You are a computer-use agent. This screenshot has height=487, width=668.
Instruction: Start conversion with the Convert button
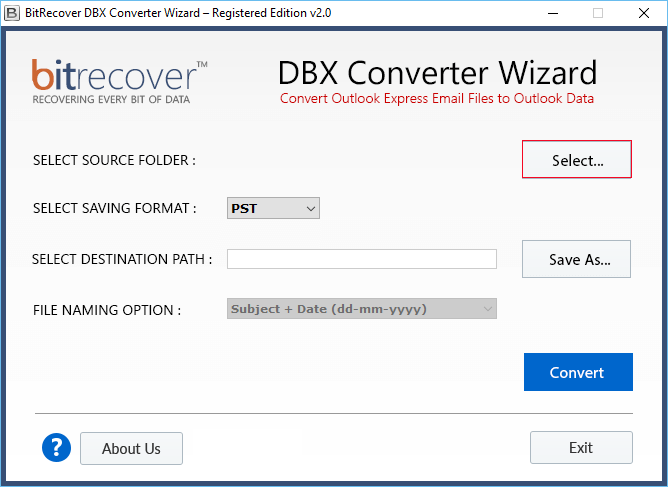click(578, 372)
